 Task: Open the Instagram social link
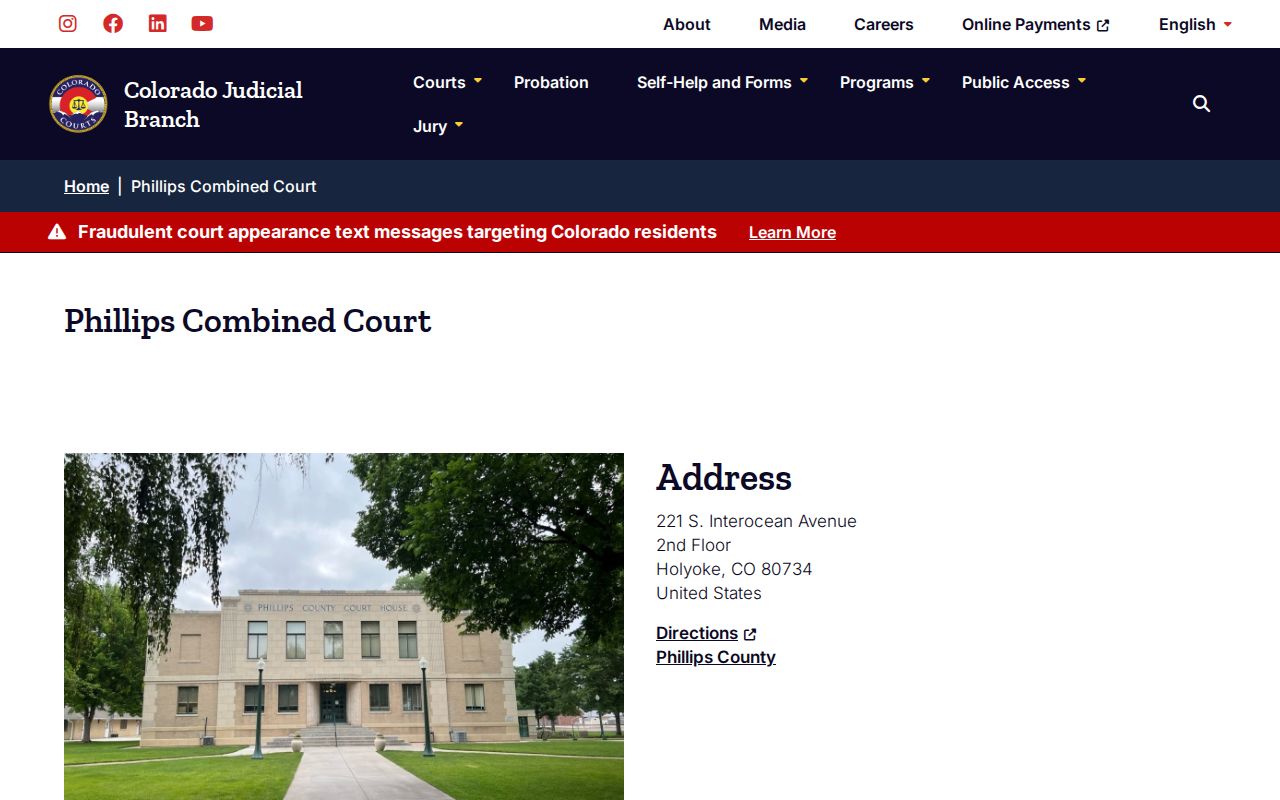pyautogui.click(x=68, y=23)
